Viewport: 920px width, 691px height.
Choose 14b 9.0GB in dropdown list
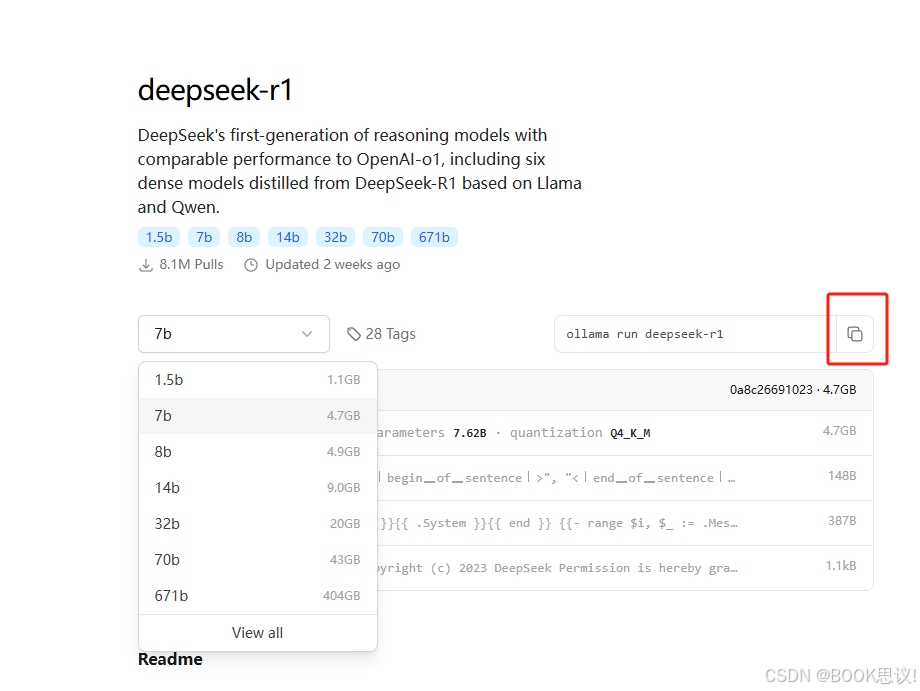(258, 488)
